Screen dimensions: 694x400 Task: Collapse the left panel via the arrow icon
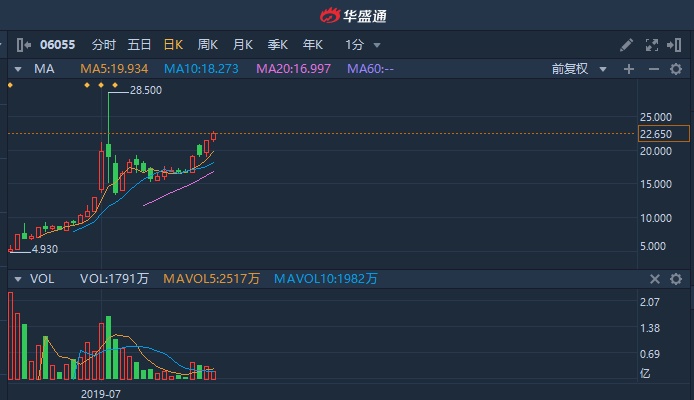click(x=23, y=45)
